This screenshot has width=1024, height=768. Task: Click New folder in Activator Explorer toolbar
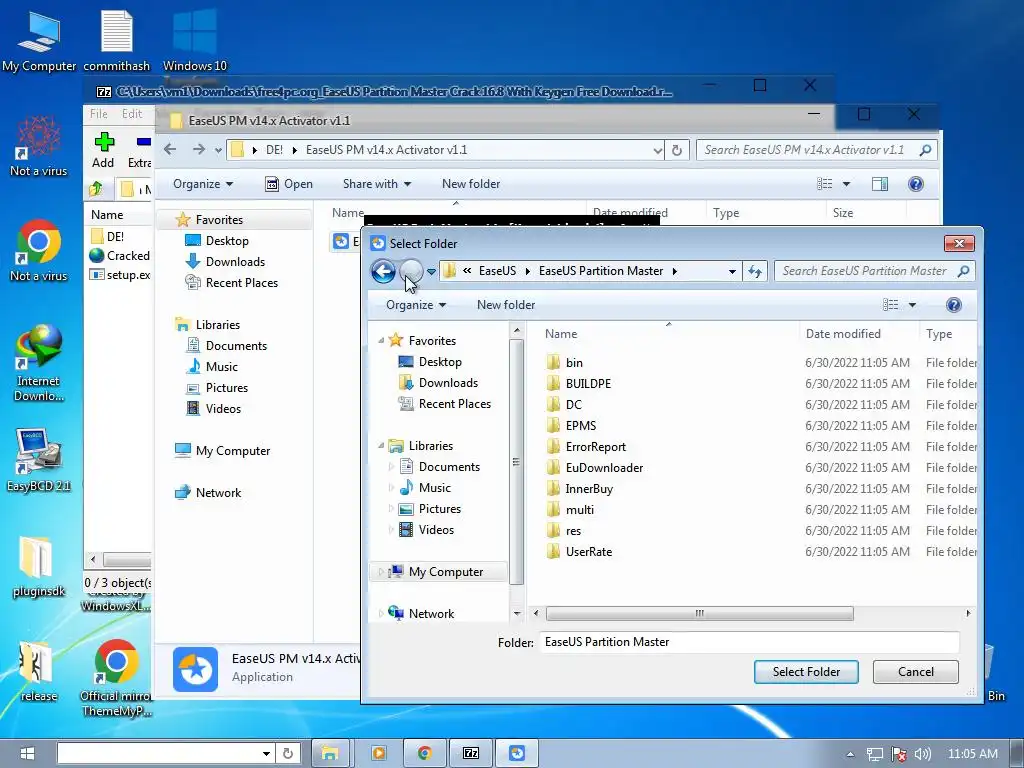(x=471, y=184)
